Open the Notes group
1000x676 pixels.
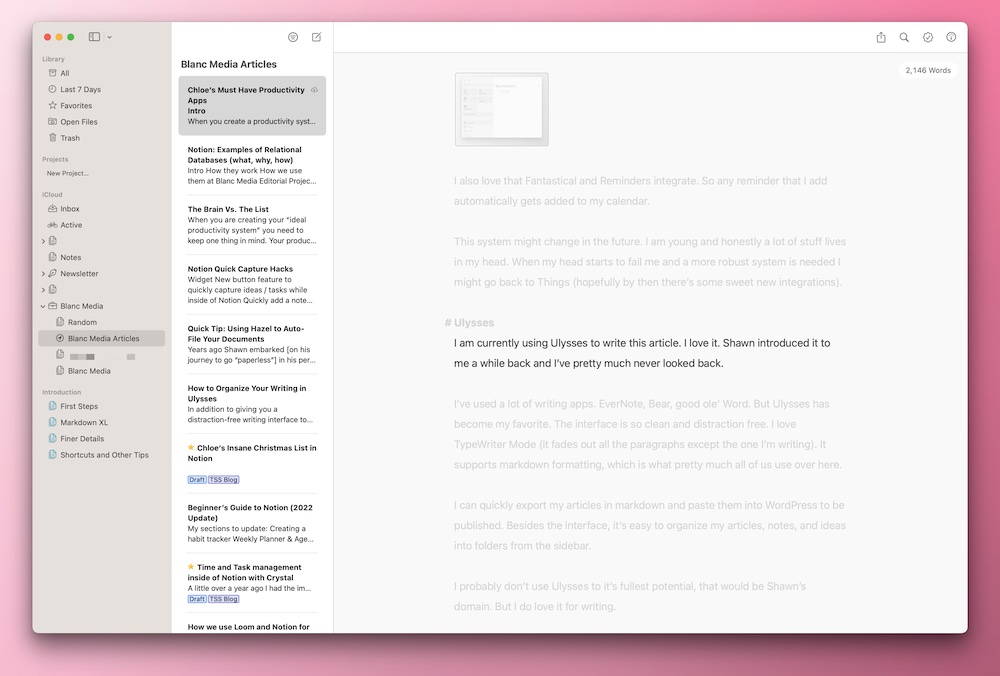pos(102,258)
